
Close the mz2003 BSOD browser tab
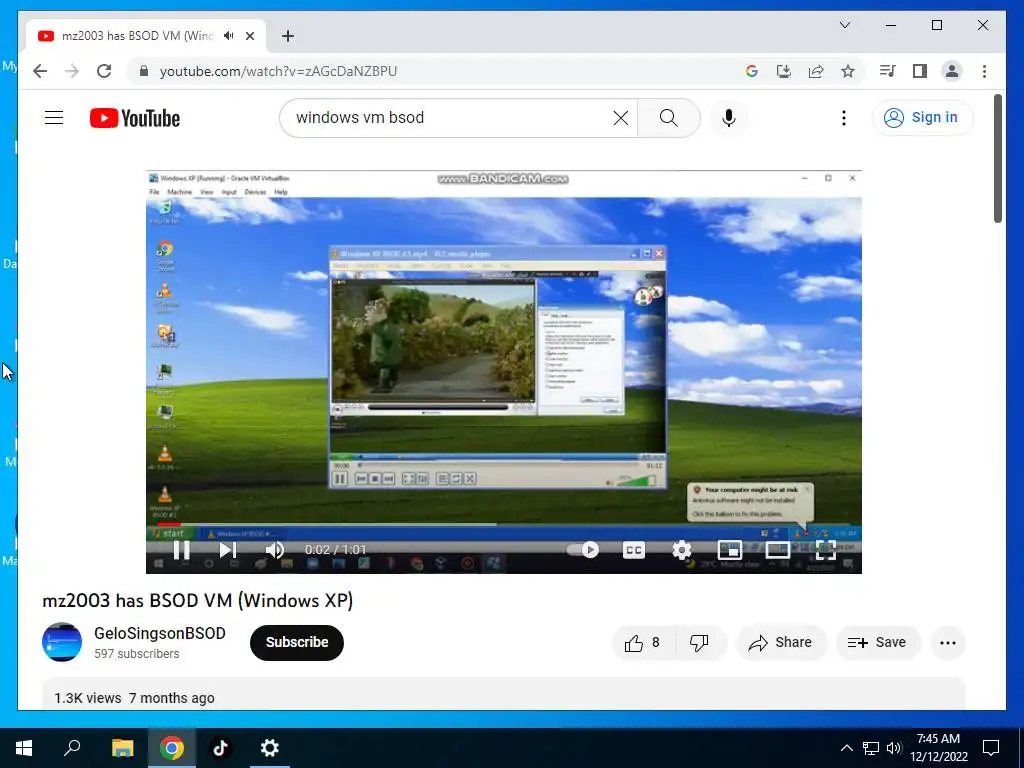[249, 36]
